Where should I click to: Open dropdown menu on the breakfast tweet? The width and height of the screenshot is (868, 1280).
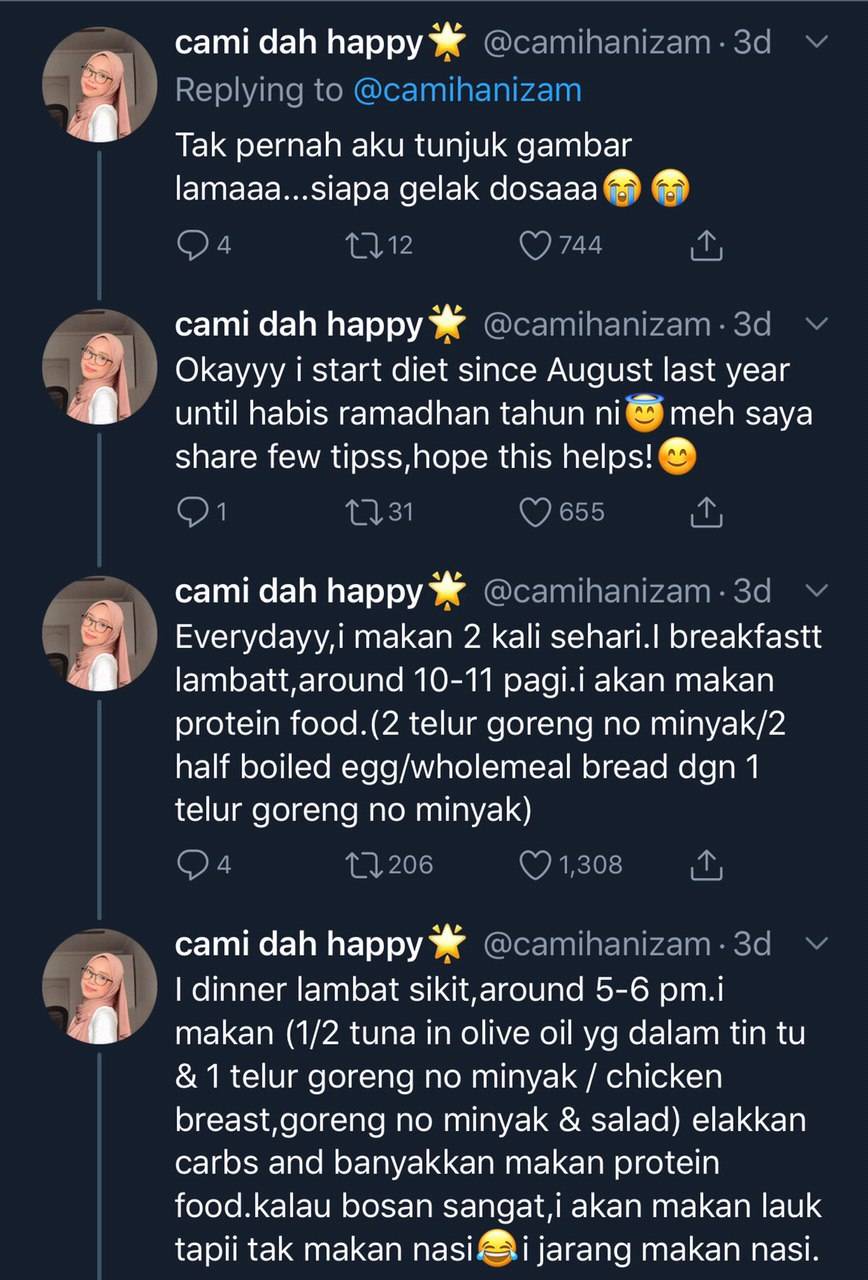tap(817, 591)
